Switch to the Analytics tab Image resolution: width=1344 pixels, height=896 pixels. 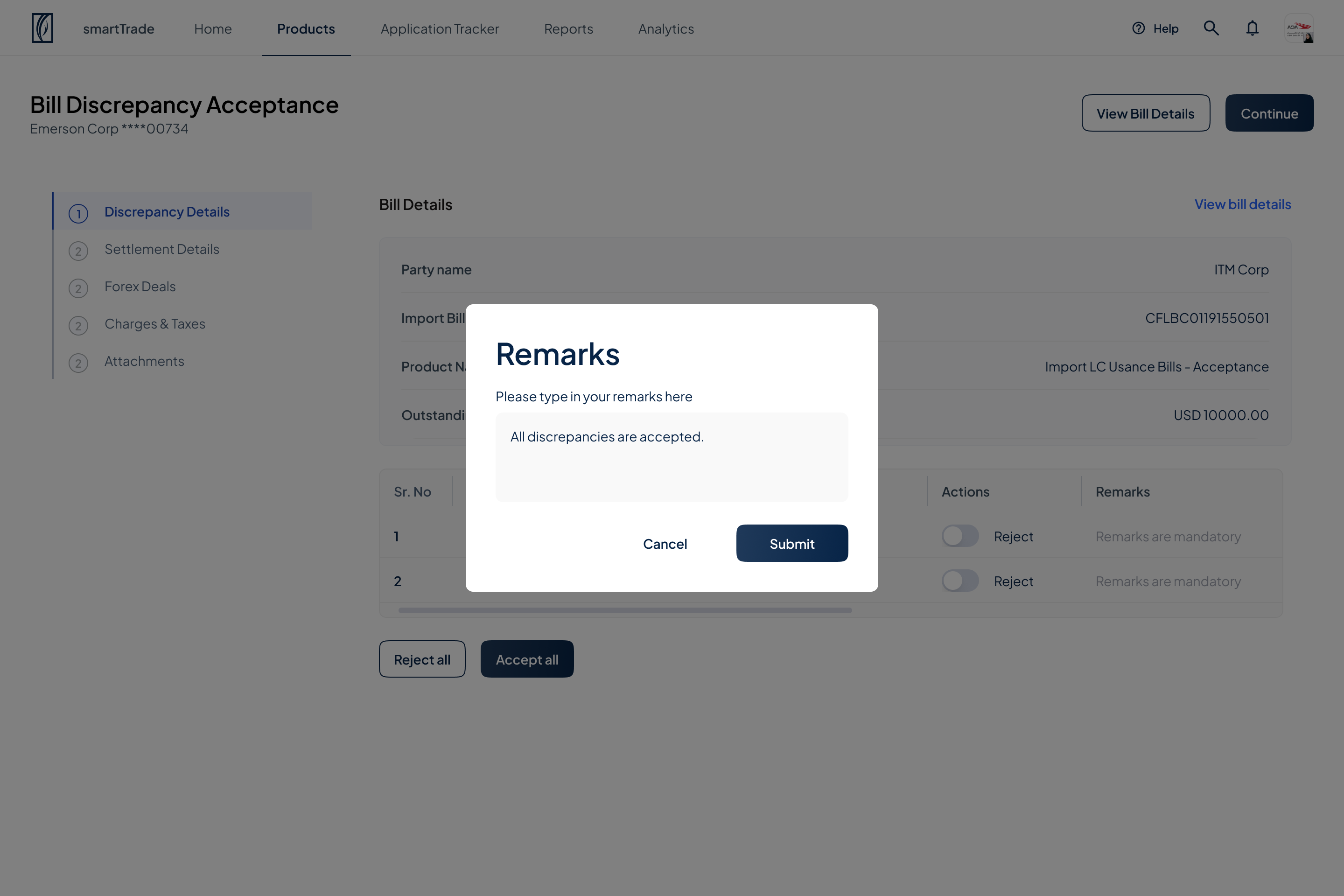[666, 28]
